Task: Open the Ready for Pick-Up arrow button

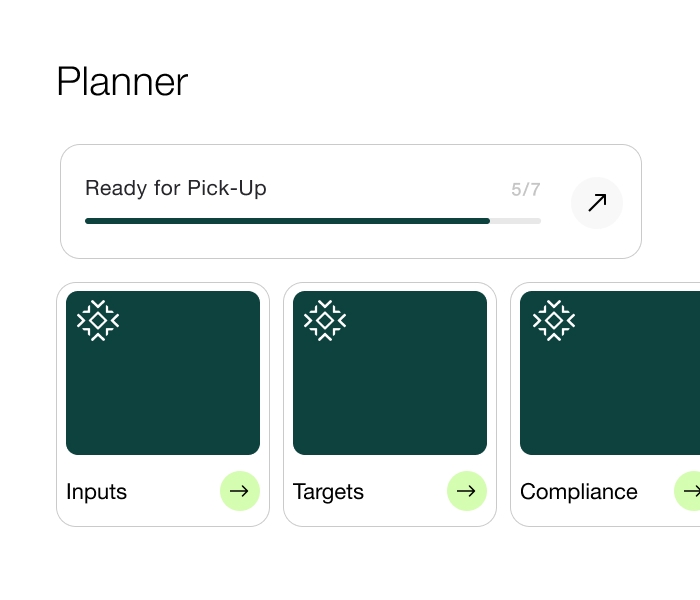Action: [597, 203]
